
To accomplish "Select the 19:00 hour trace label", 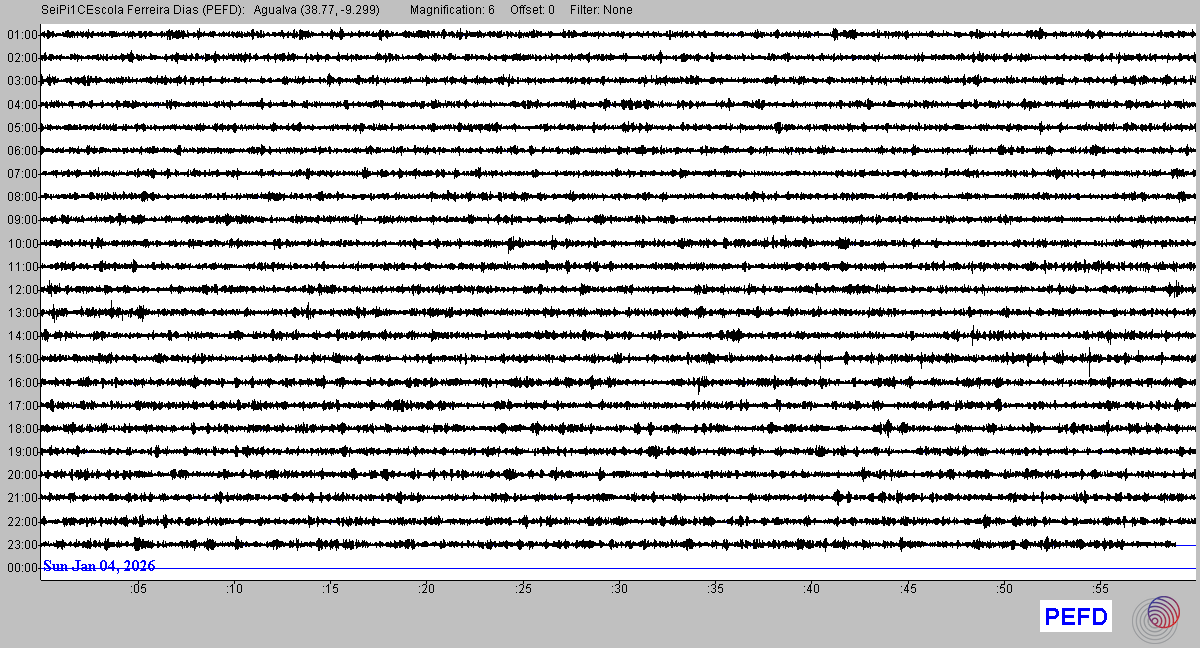I will click(x=21, y=452).
